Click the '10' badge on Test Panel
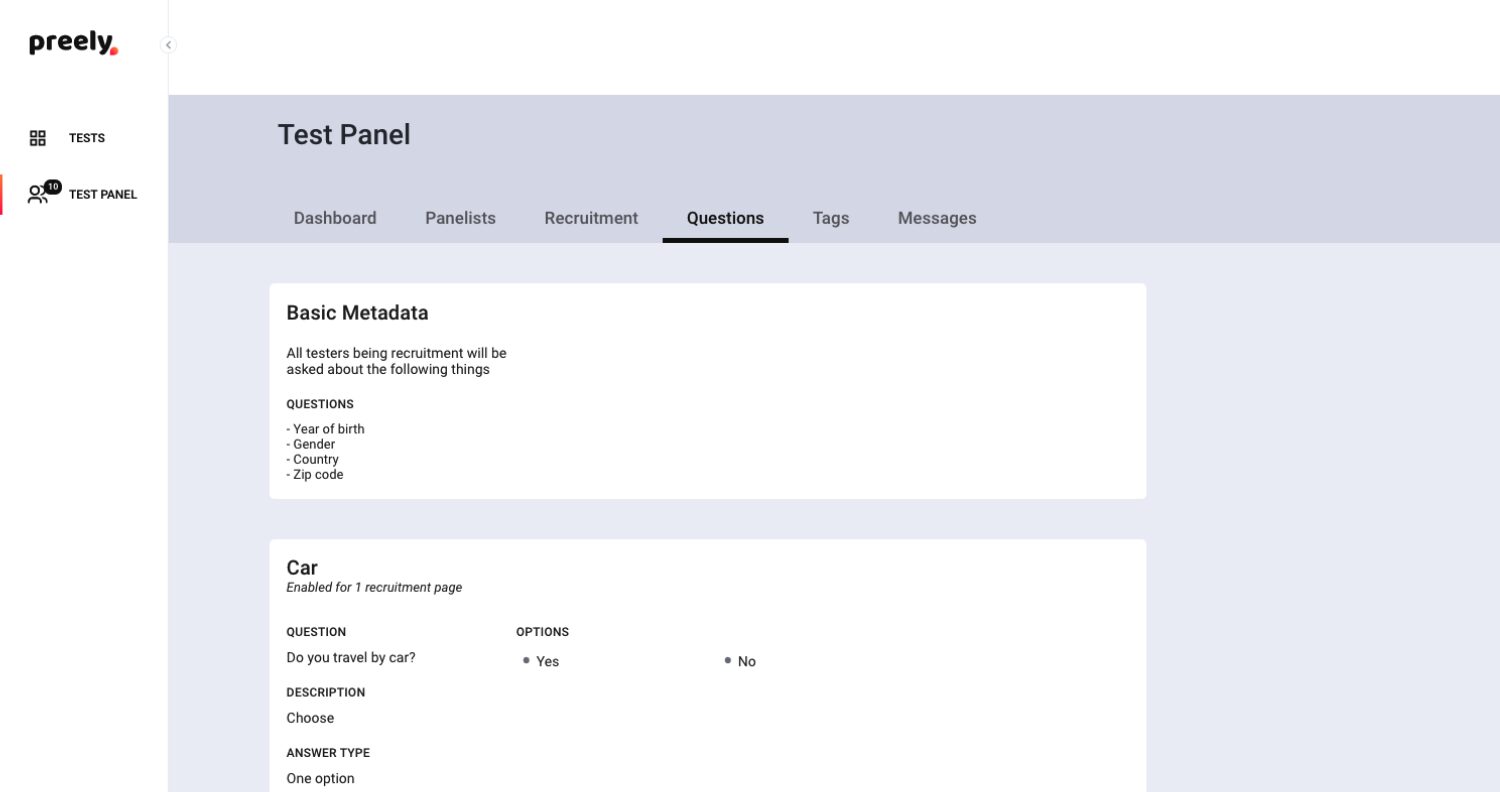The height and width of the screenshot is (792, 1500). coord(53,187)
